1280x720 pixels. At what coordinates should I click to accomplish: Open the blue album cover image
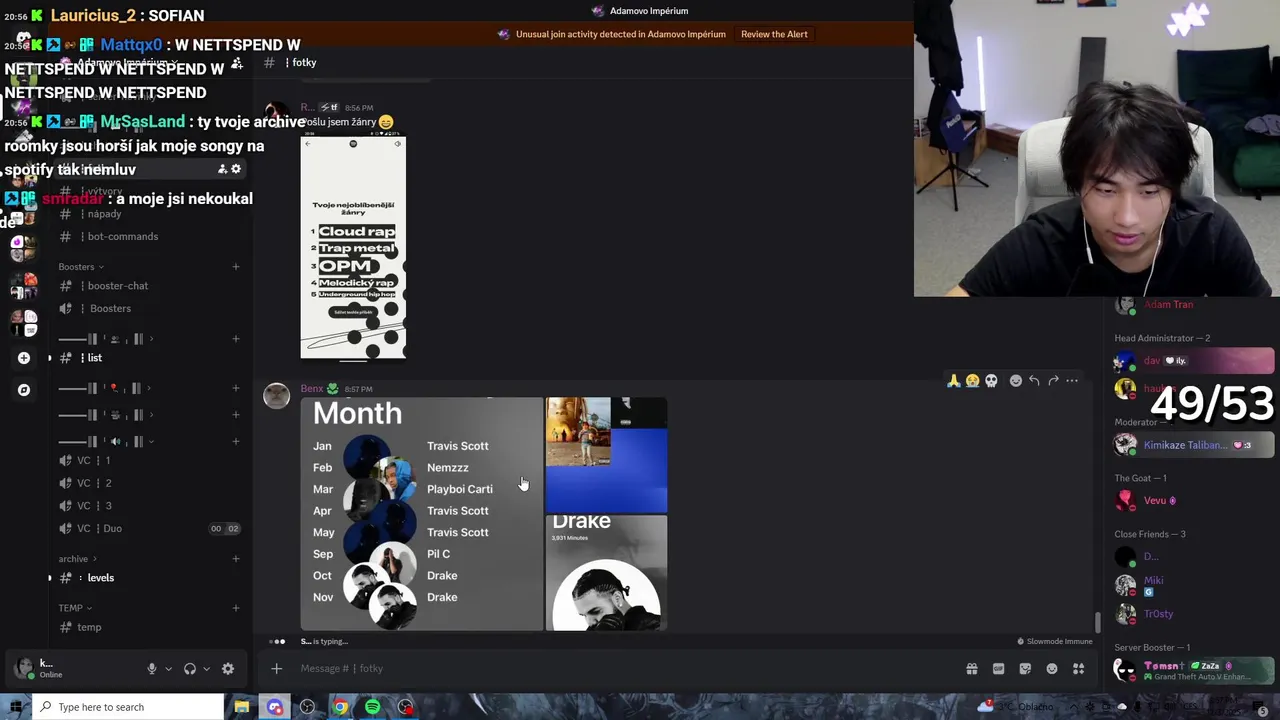pyautogui.click(x=606, y=456)
